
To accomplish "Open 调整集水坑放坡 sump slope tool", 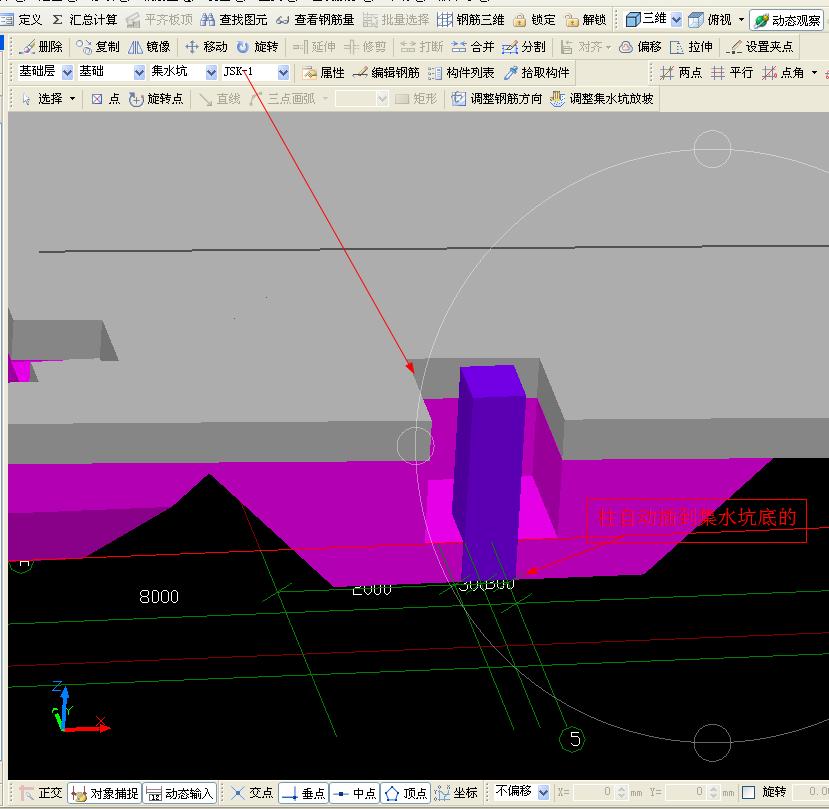I will (x=602, y=99).
